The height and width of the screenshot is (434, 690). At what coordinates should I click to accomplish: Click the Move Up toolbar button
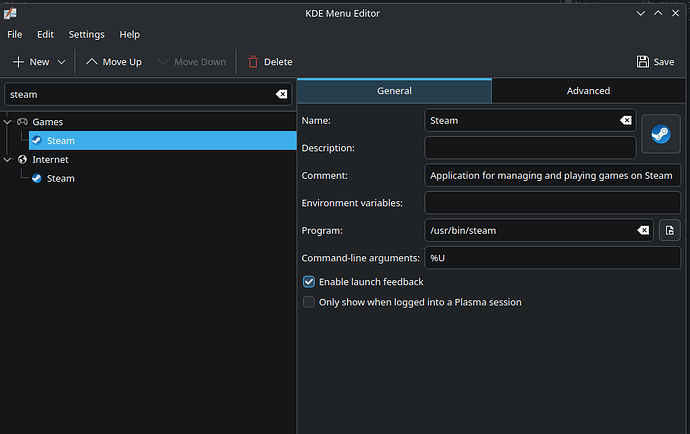click(x=114, y=62)
